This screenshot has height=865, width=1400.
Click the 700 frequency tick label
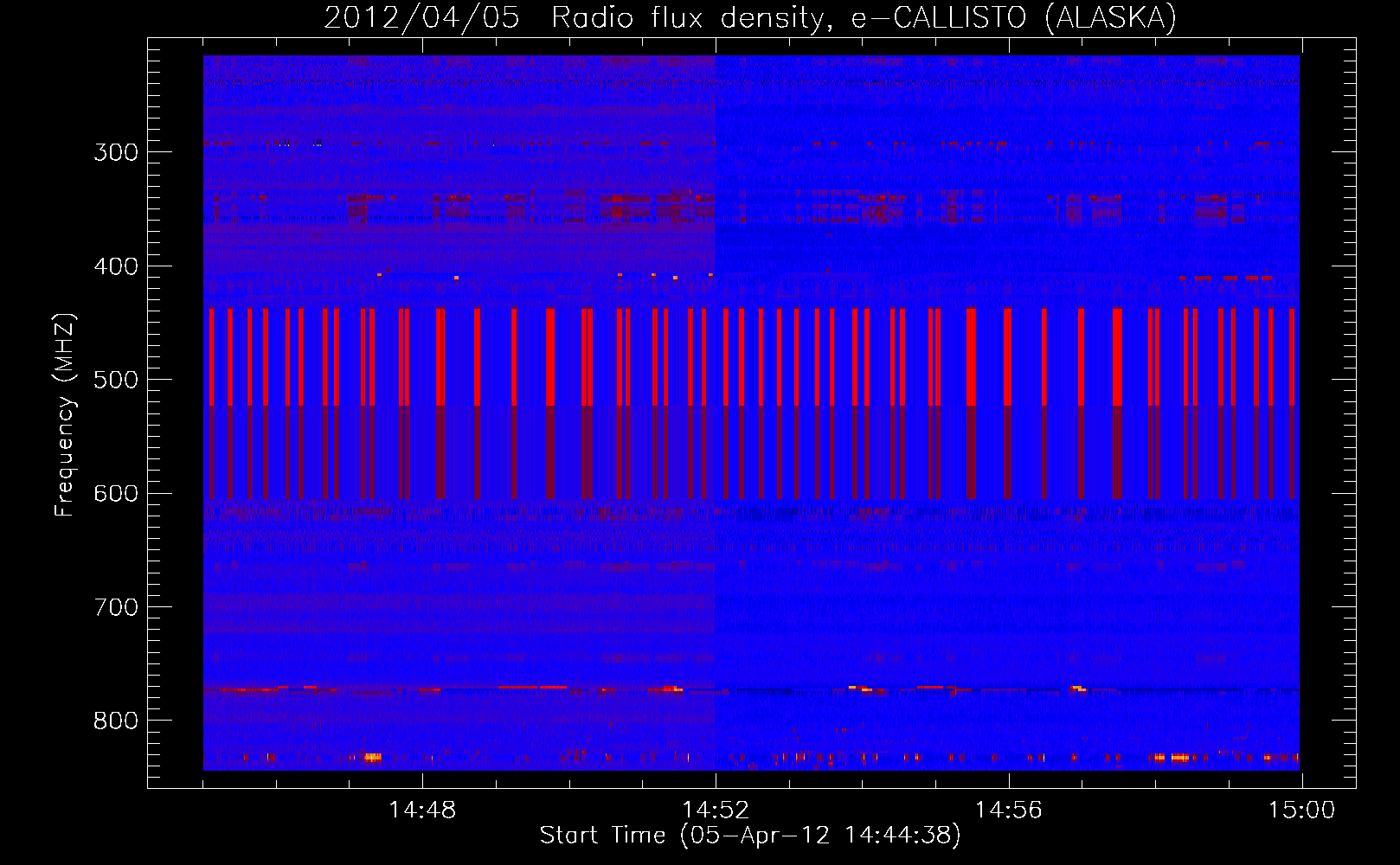coord(116,607)
